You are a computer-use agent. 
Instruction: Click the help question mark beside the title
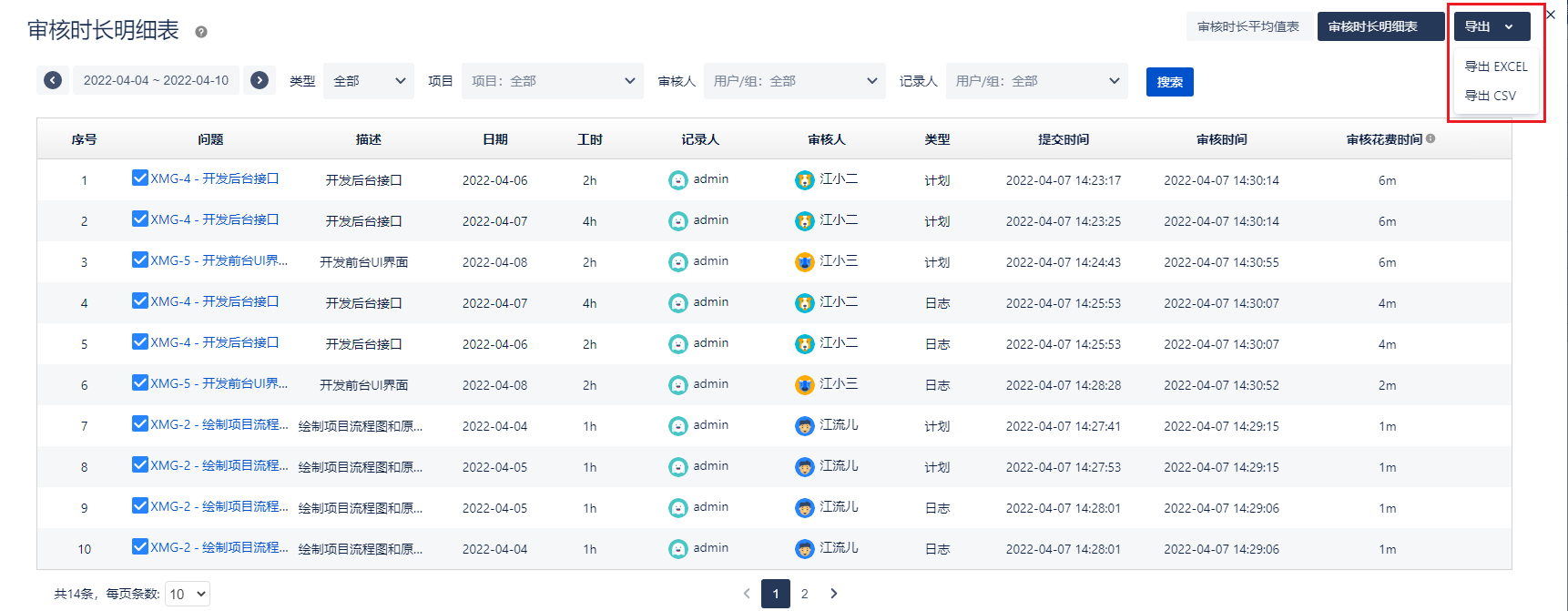point(201,32)
